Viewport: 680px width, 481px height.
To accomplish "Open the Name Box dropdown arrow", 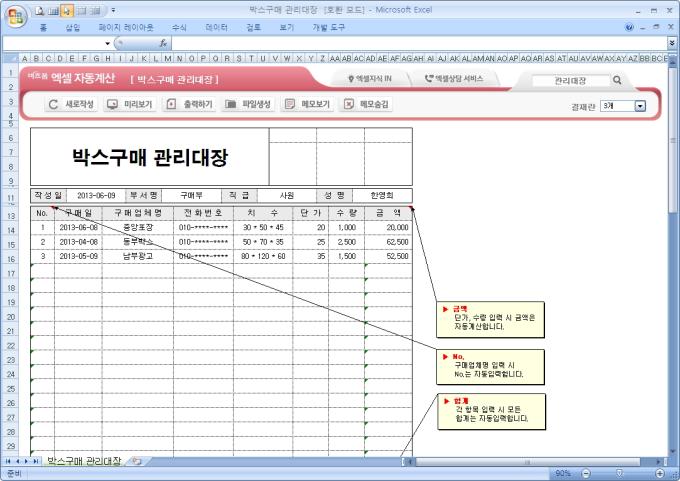I will [107, 43].
